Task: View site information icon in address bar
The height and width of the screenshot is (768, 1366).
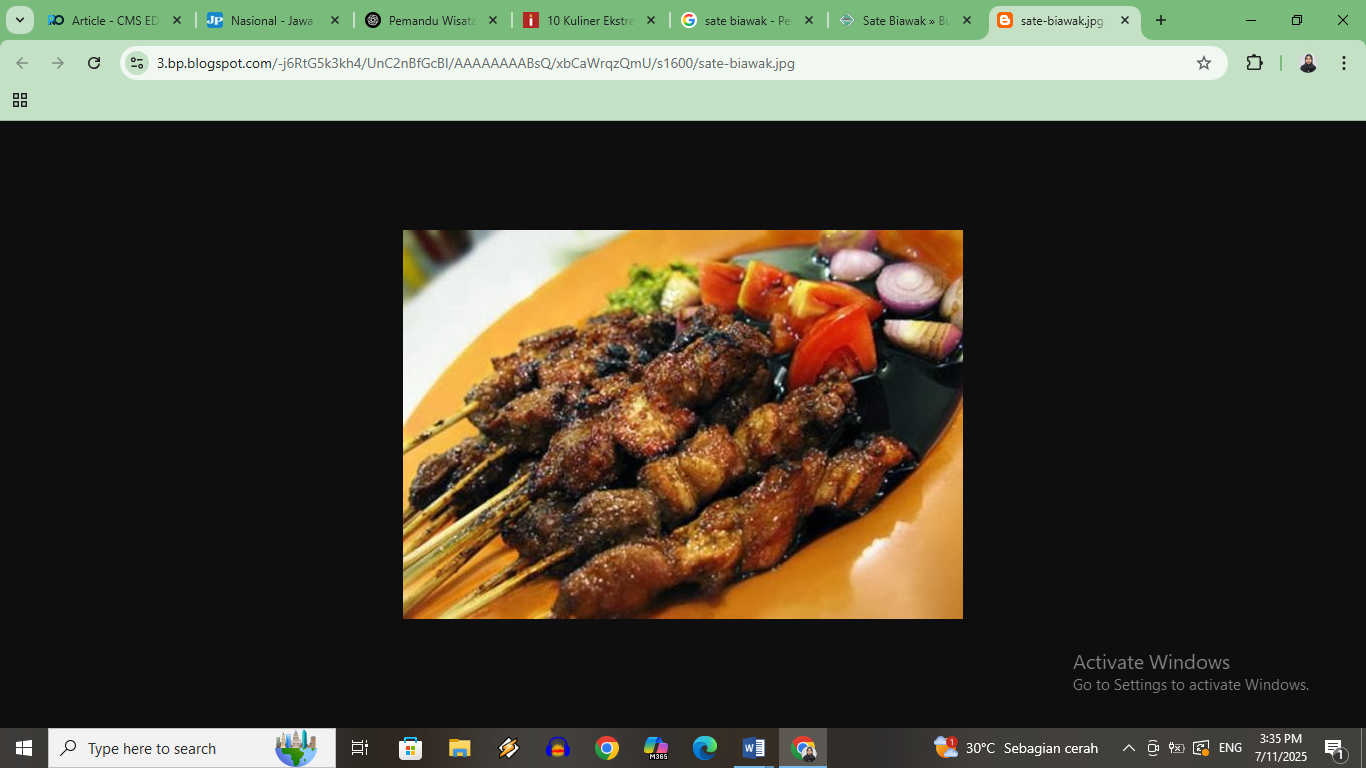Action: tap(134, 62)
